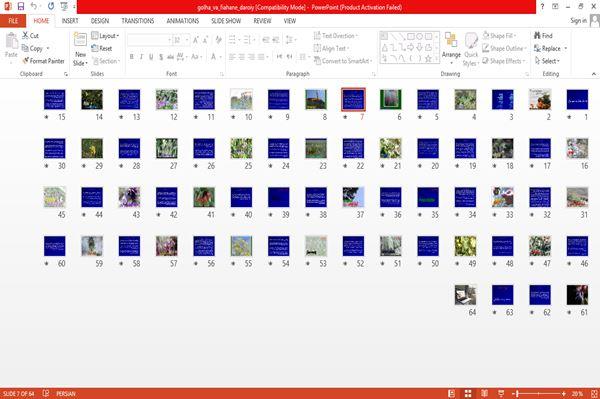Open the Font name combo box

click(149, 40)
